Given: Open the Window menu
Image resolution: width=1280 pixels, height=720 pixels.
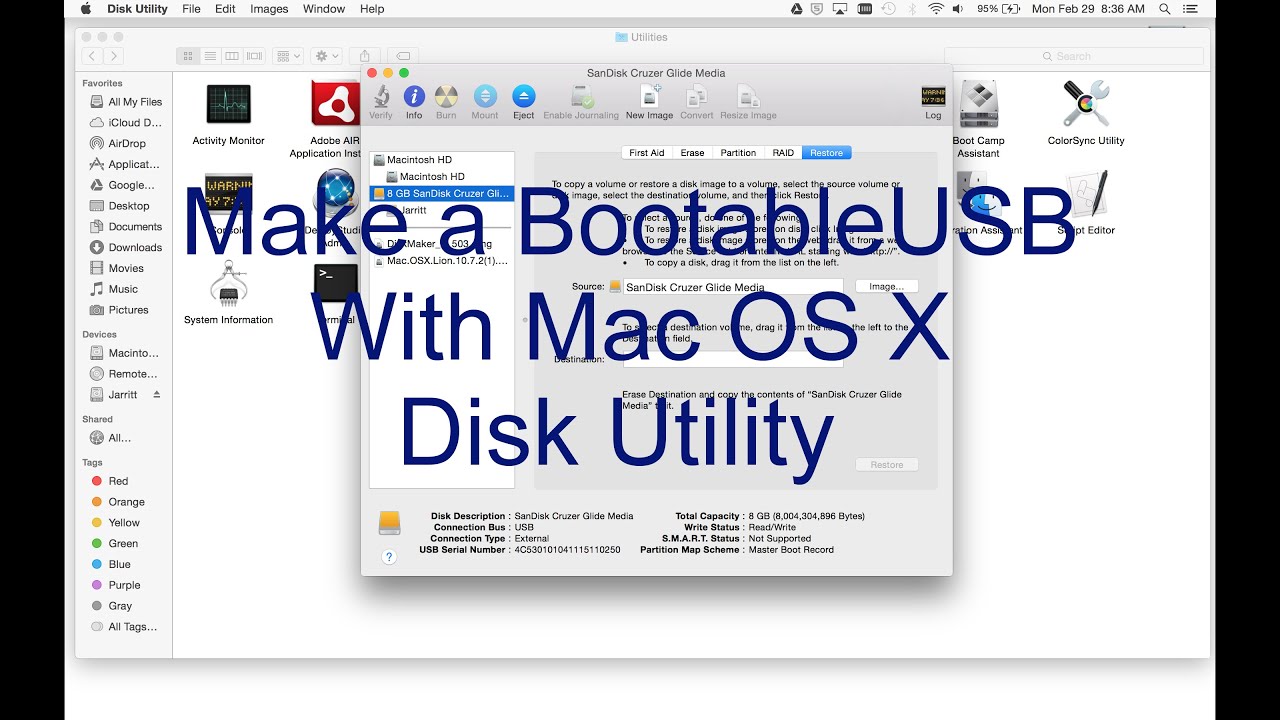Looking at the screenshot, I should point(323,9).
